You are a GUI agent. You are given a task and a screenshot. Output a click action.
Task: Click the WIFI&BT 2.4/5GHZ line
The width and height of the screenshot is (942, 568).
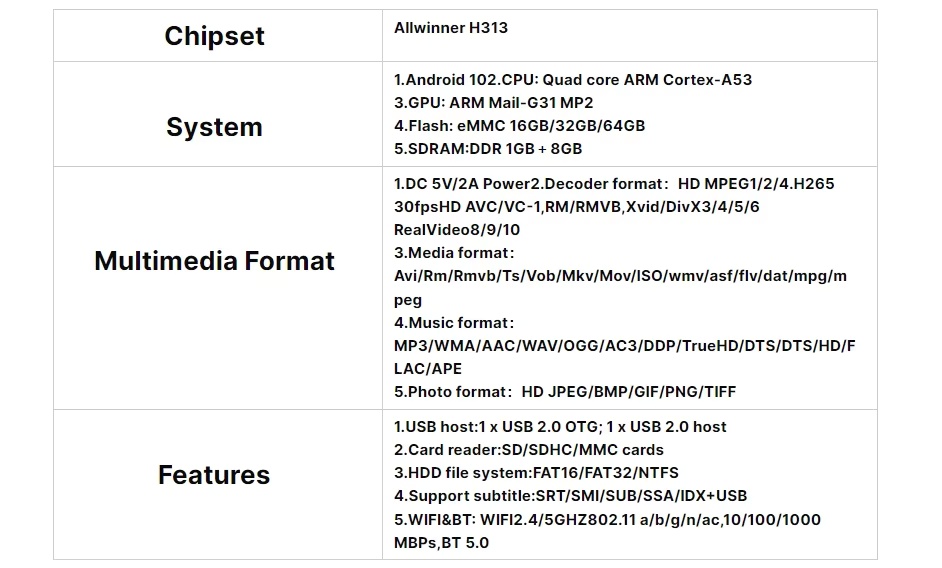pos(607,520)
